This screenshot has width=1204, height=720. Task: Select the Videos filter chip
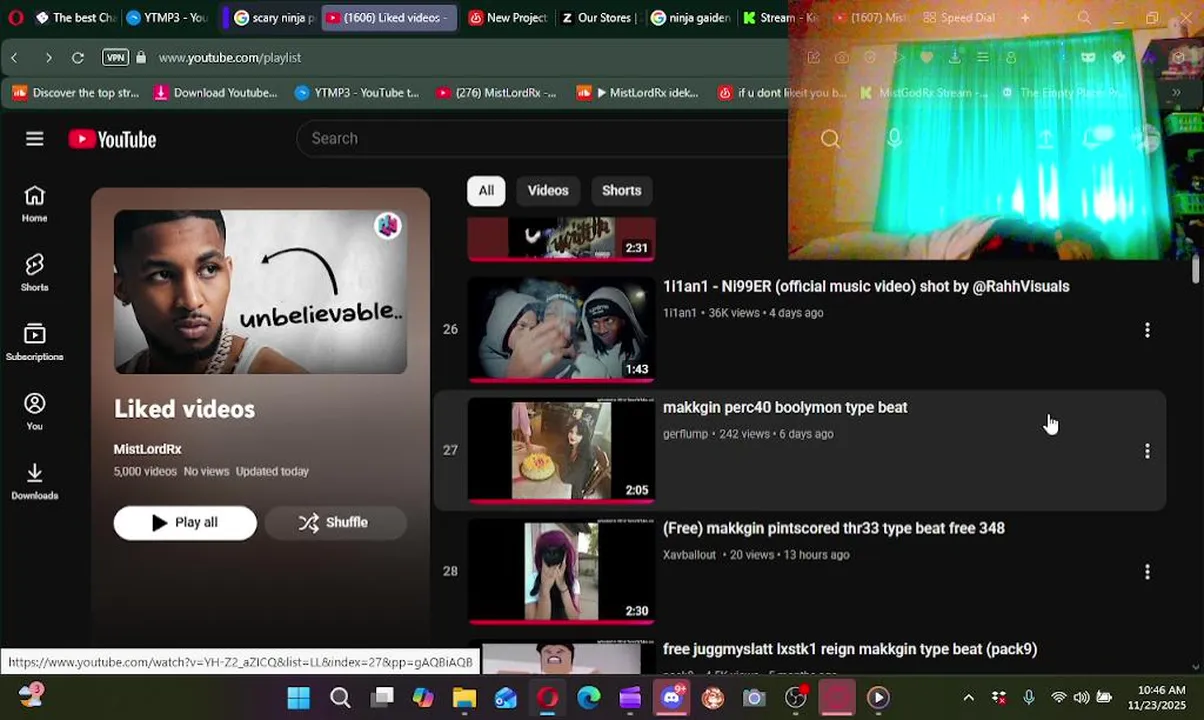[548, 191]
